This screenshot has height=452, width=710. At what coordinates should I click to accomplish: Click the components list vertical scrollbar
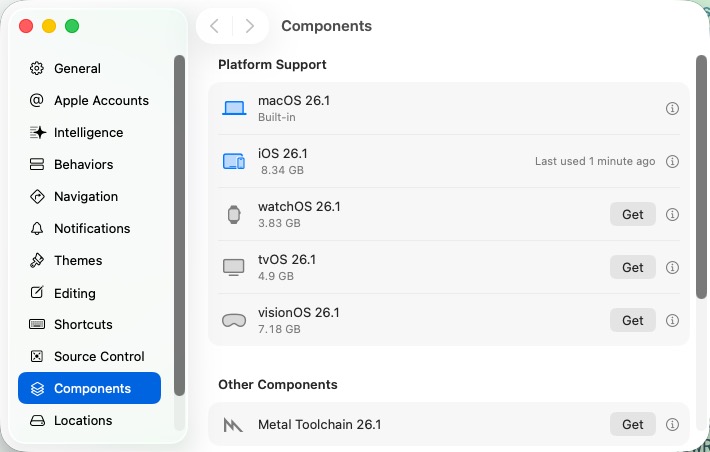[x=701, y=175]
